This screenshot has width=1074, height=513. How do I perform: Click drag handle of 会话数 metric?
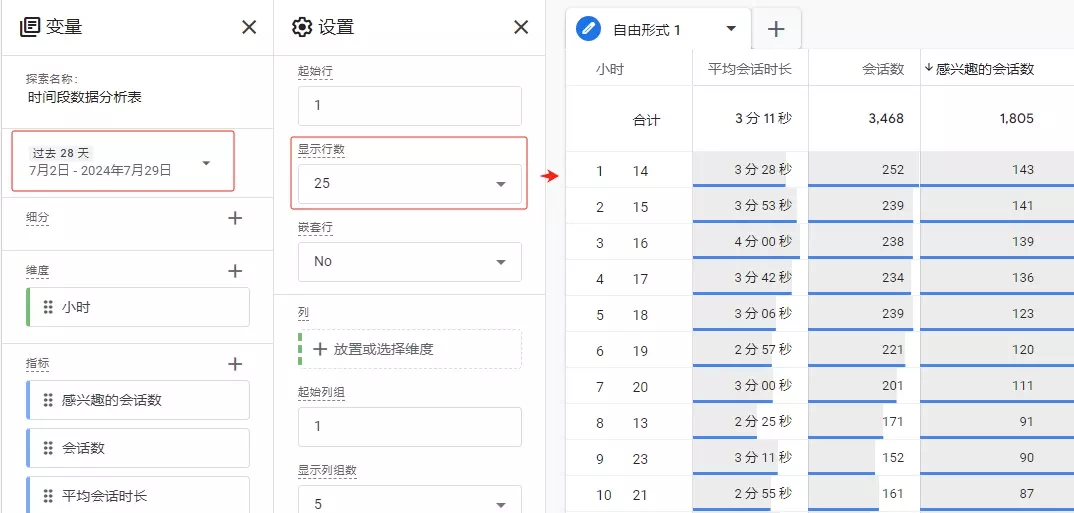tap(48, 448)
